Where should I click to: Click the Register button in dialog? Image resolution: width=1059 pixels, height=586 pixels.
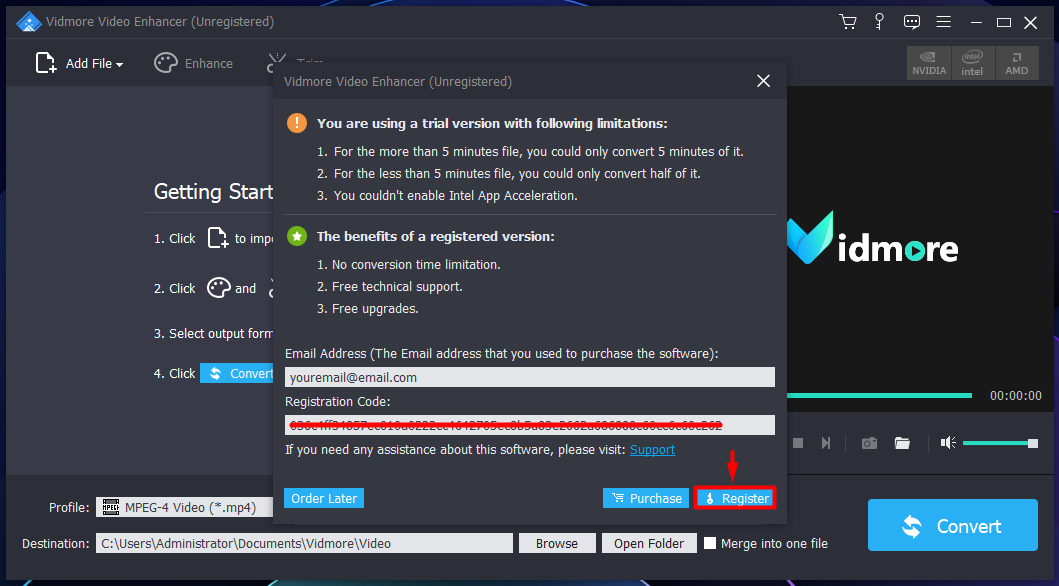[x=735, y=498]
